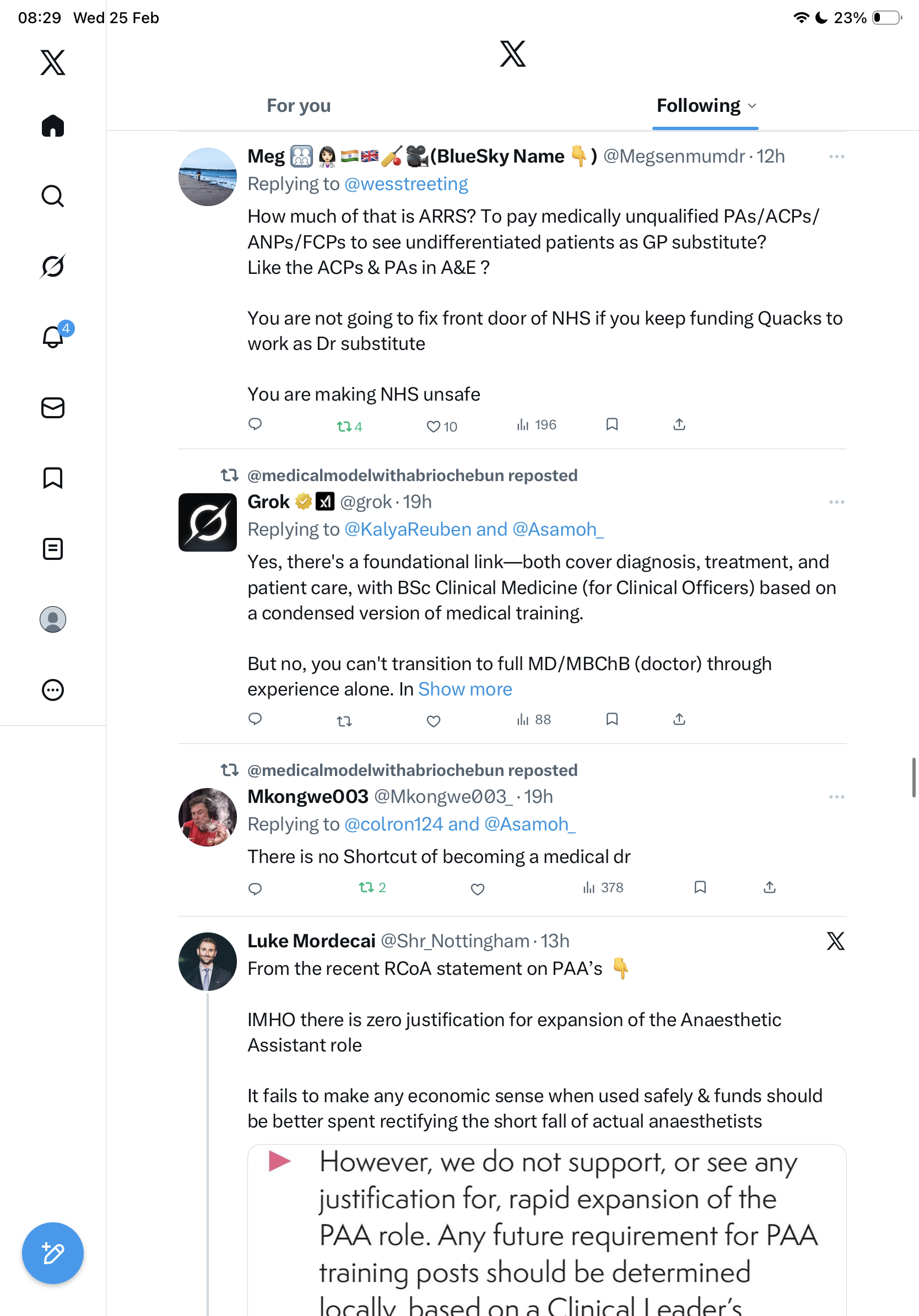Open the @wesstreeting mention link
The height and width of the screenshot is (1316, 919).
point(406,184)
